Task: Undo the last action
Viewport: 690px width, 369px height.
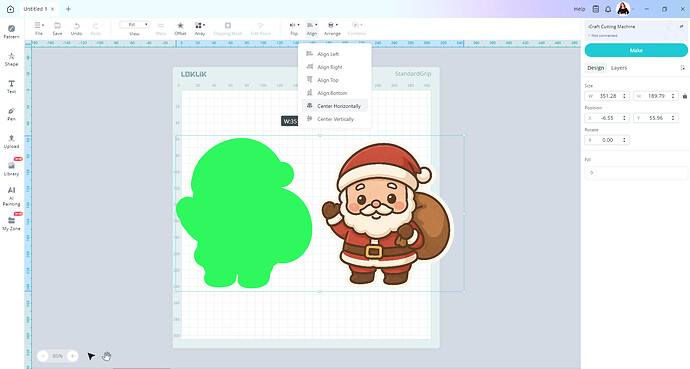Action: click(77, 29)
